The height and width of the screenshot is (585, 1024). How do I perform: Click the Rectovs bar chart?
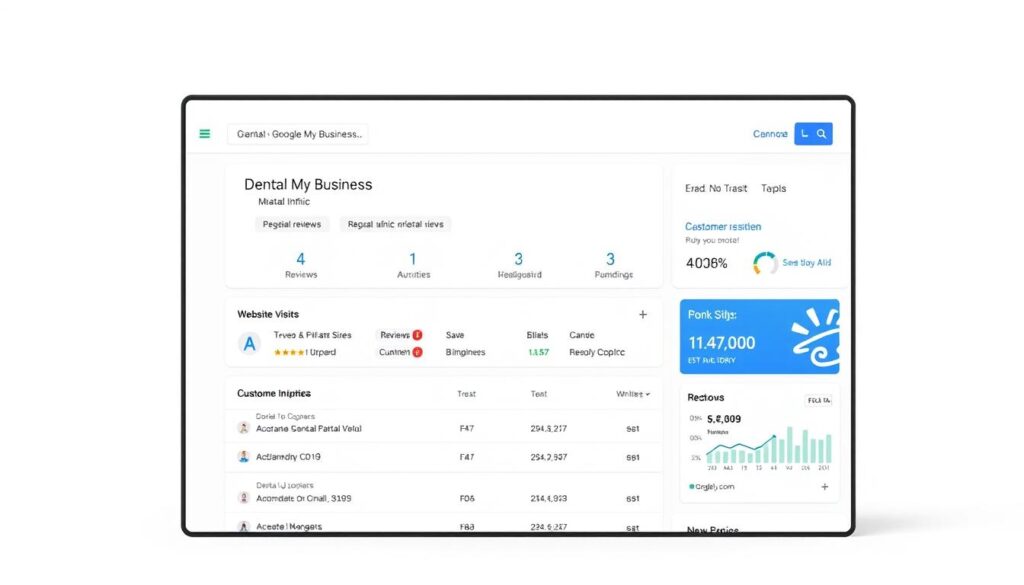point(769,445)
